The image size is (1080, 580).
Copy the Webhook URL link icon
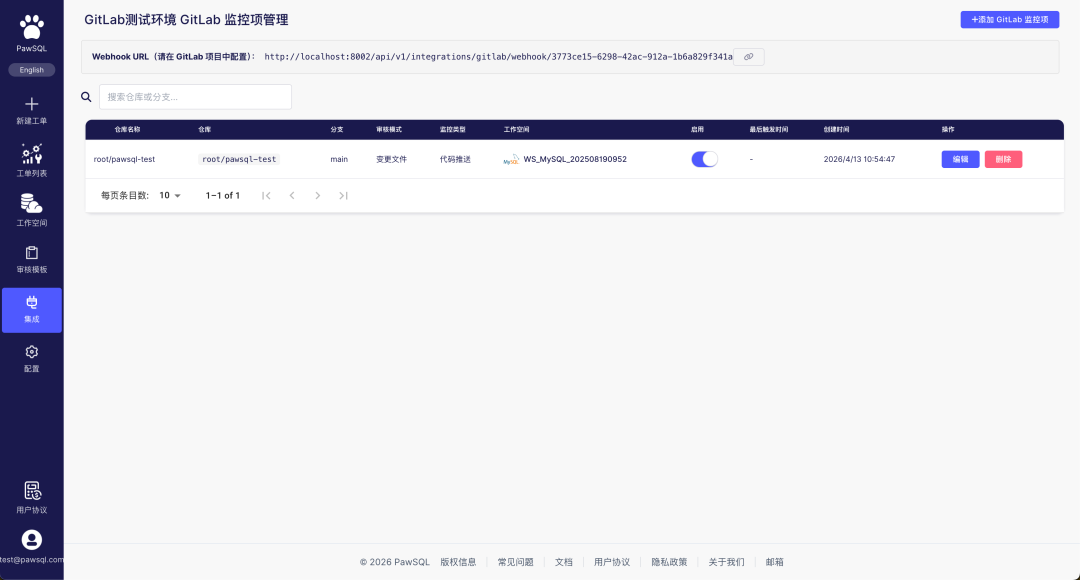(x=749, y=56)
